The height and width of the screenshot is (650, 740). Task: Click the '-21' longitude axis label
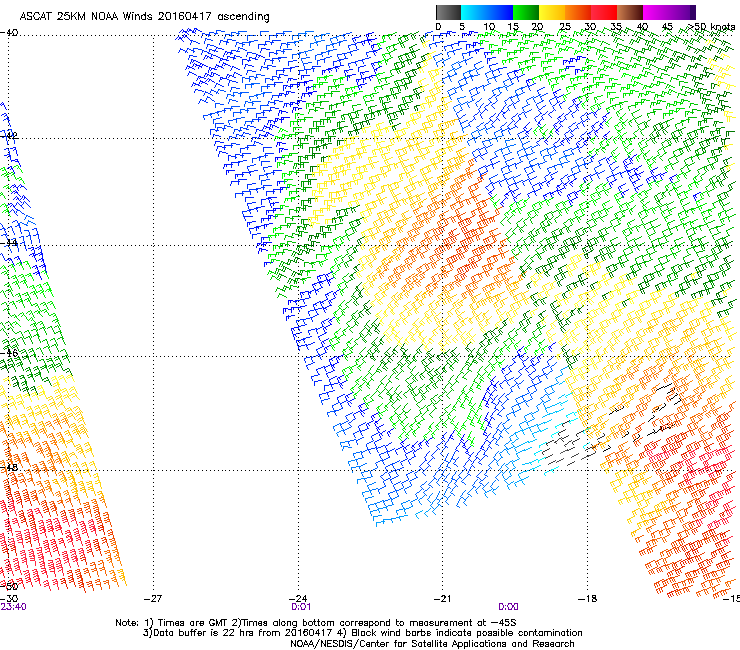[443, 599]
